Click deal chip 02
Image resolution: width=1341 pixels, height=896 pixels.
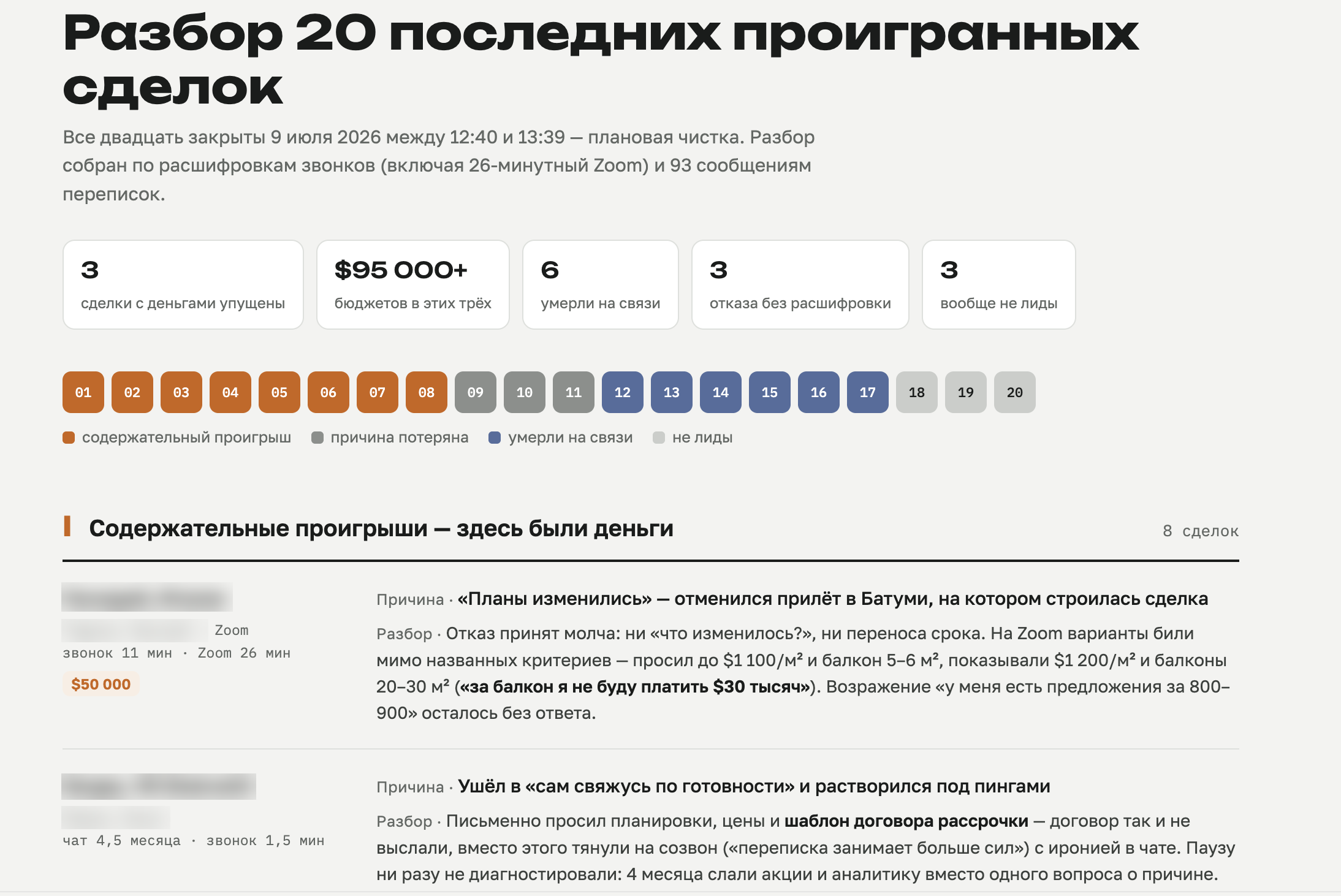[132, 392]
